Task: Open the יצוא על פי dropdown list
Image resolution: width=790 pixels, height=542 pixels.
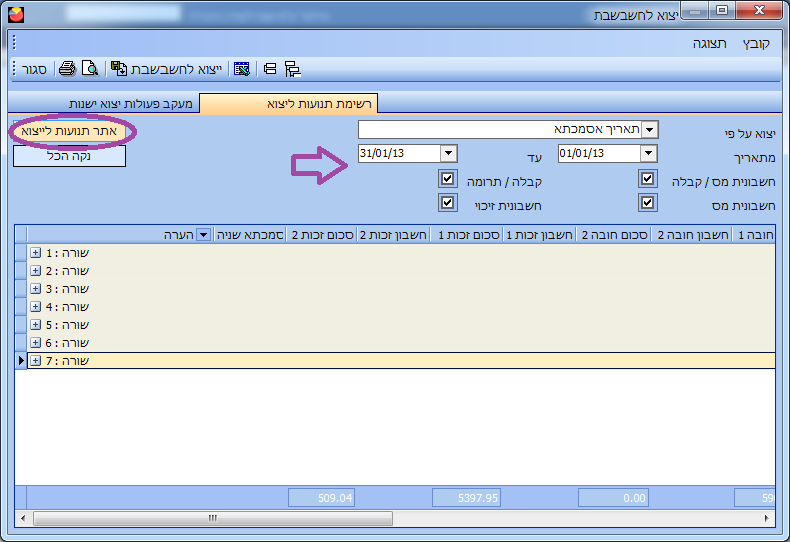Action: click(x=649, y=130)
